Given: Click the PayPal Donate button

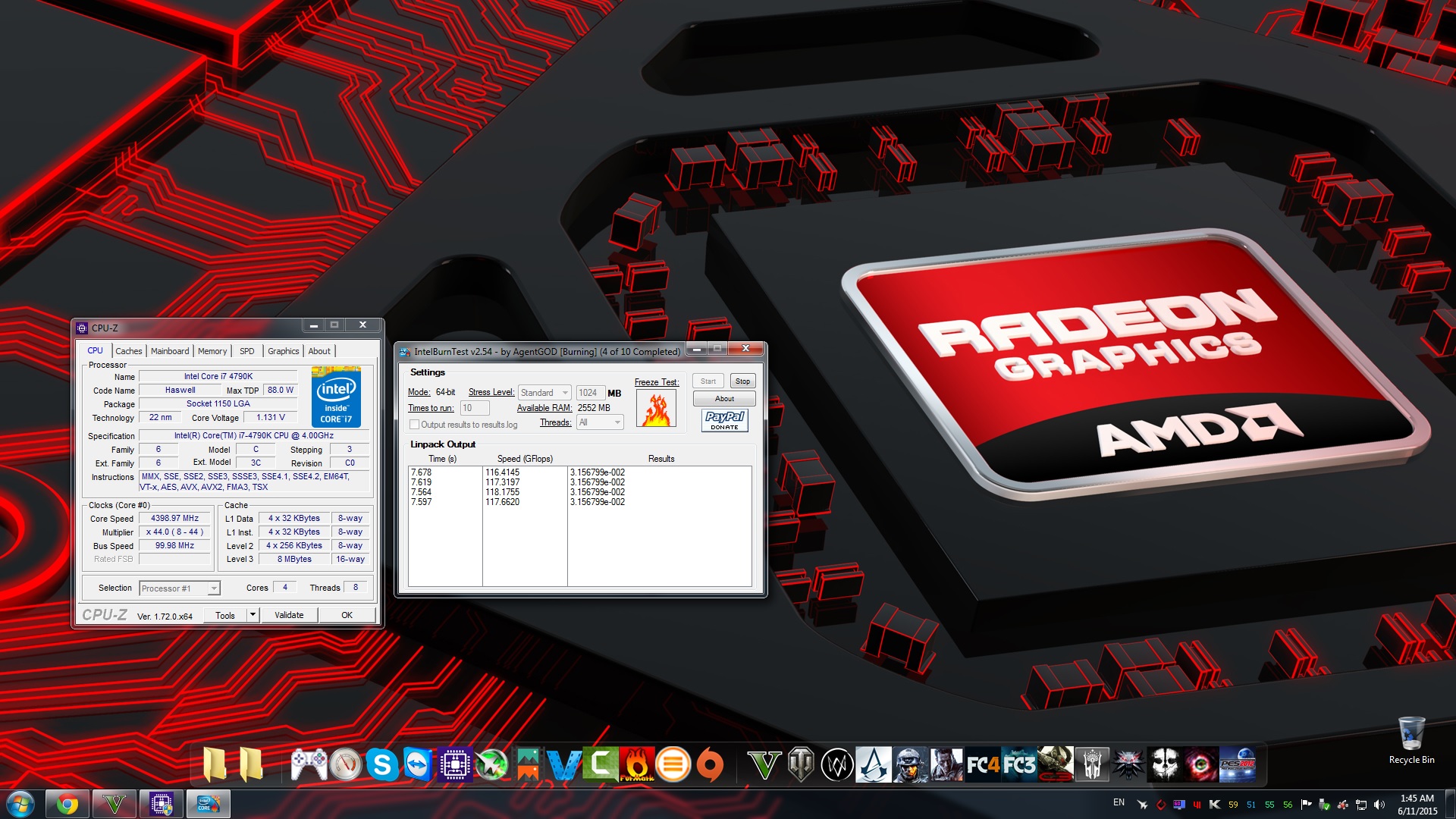Looking at the screenshot, I should coord(724,420).
